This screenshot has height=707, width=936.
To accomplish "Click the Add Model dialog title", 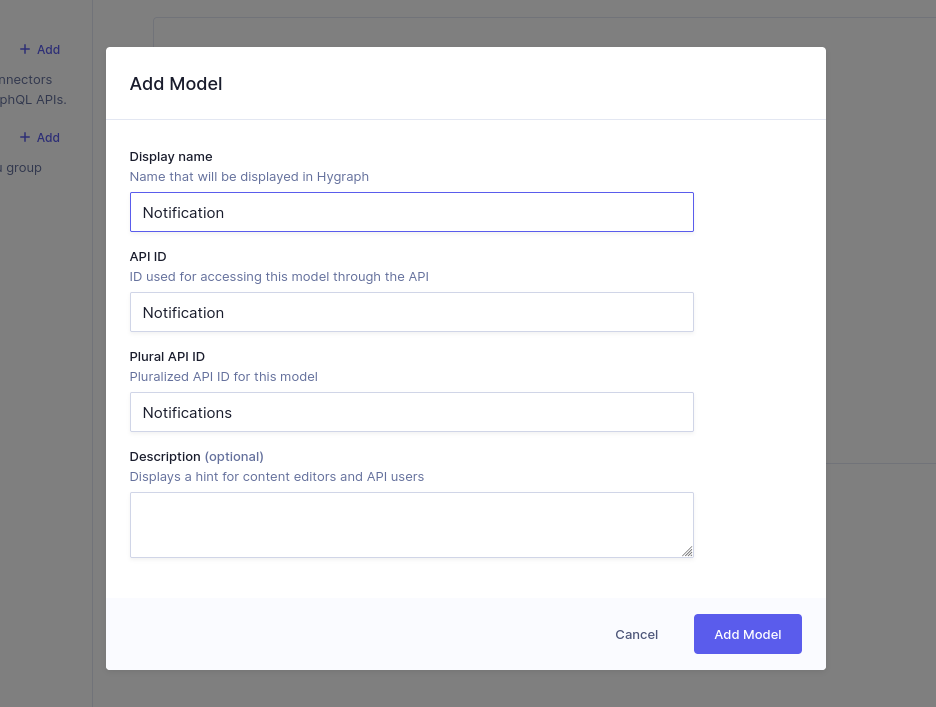I will tap(176, 84).
